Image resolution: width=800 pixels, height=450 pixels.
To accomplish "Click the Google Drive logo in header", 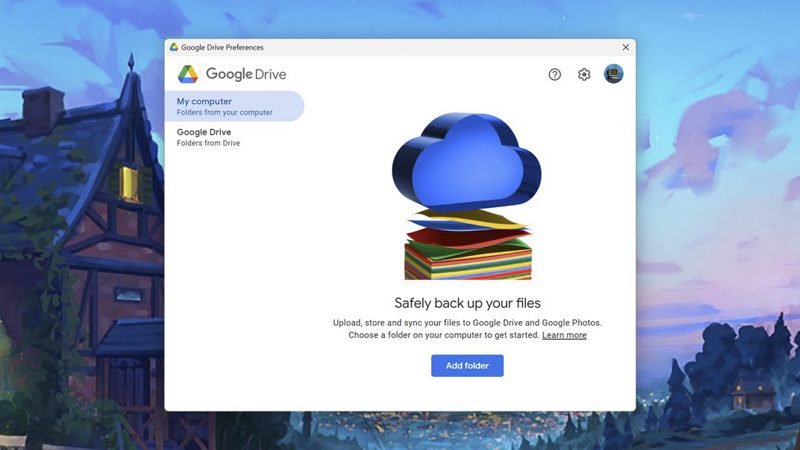I will 232,74.
